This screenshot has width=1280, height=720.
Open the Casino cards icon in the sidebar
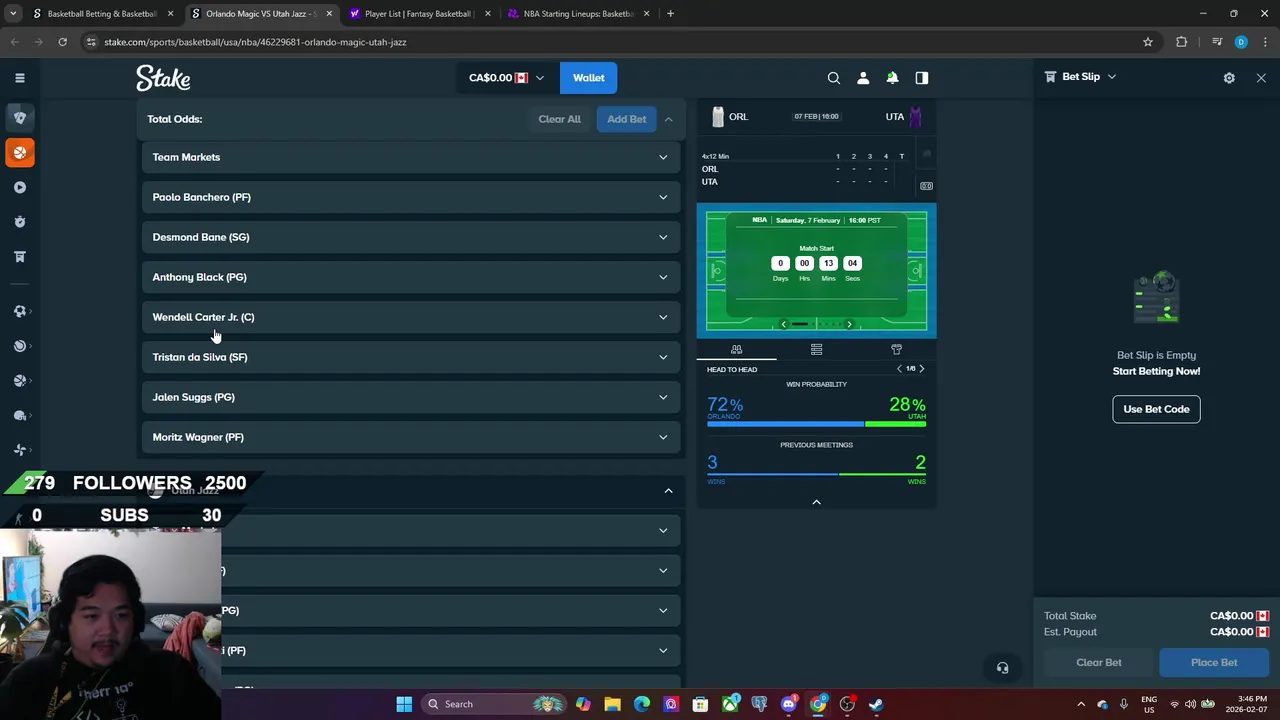(19, 117)
